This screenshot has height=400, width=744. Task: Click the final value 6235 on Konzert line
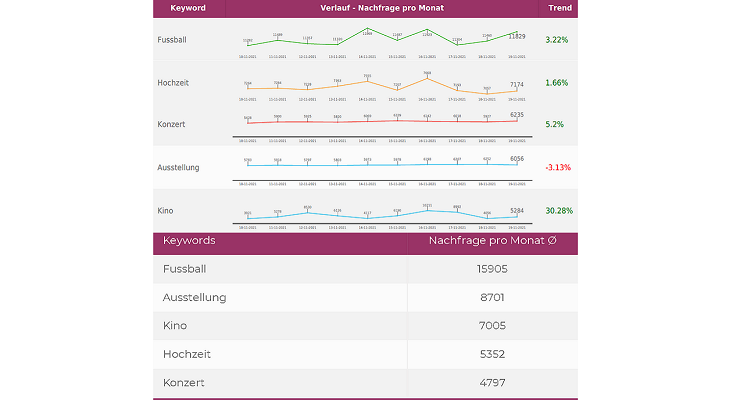click(x=517, y=115)
